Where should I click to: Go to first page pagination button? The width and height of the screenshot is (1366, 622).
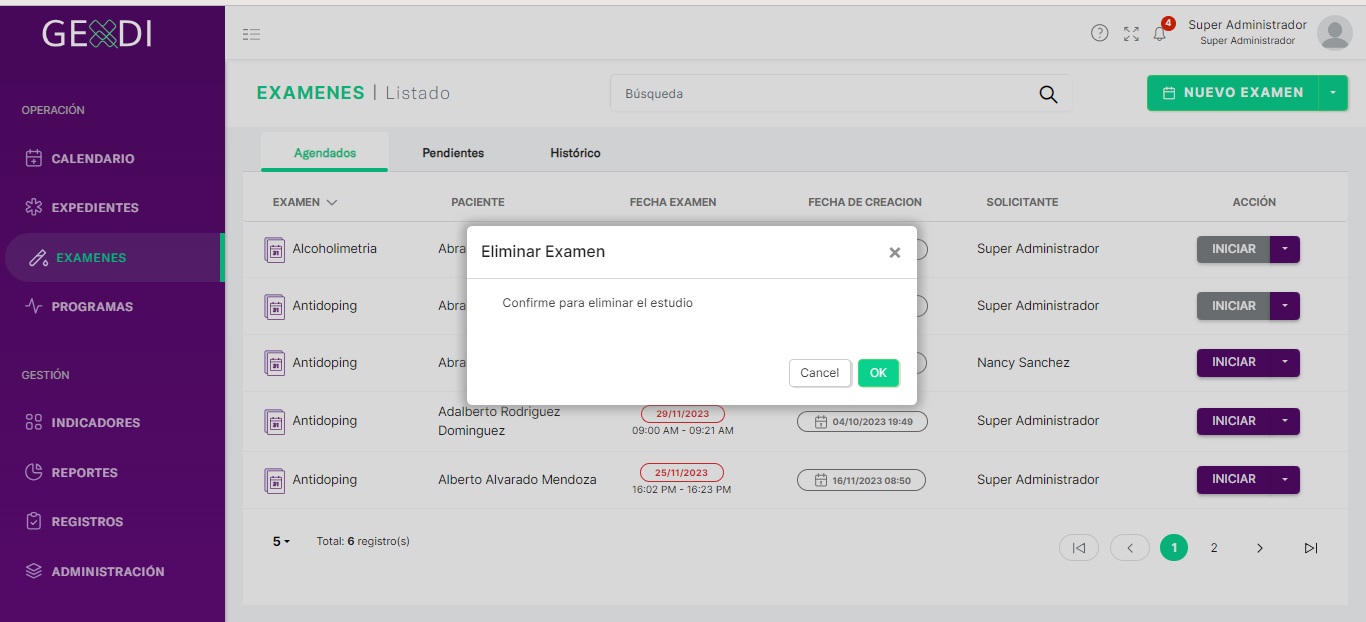[x=1079, y=548]
